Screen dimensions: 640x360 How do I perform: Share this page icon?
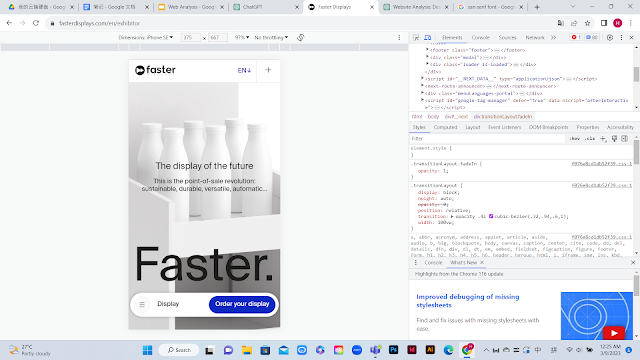[x=574, y=23]
